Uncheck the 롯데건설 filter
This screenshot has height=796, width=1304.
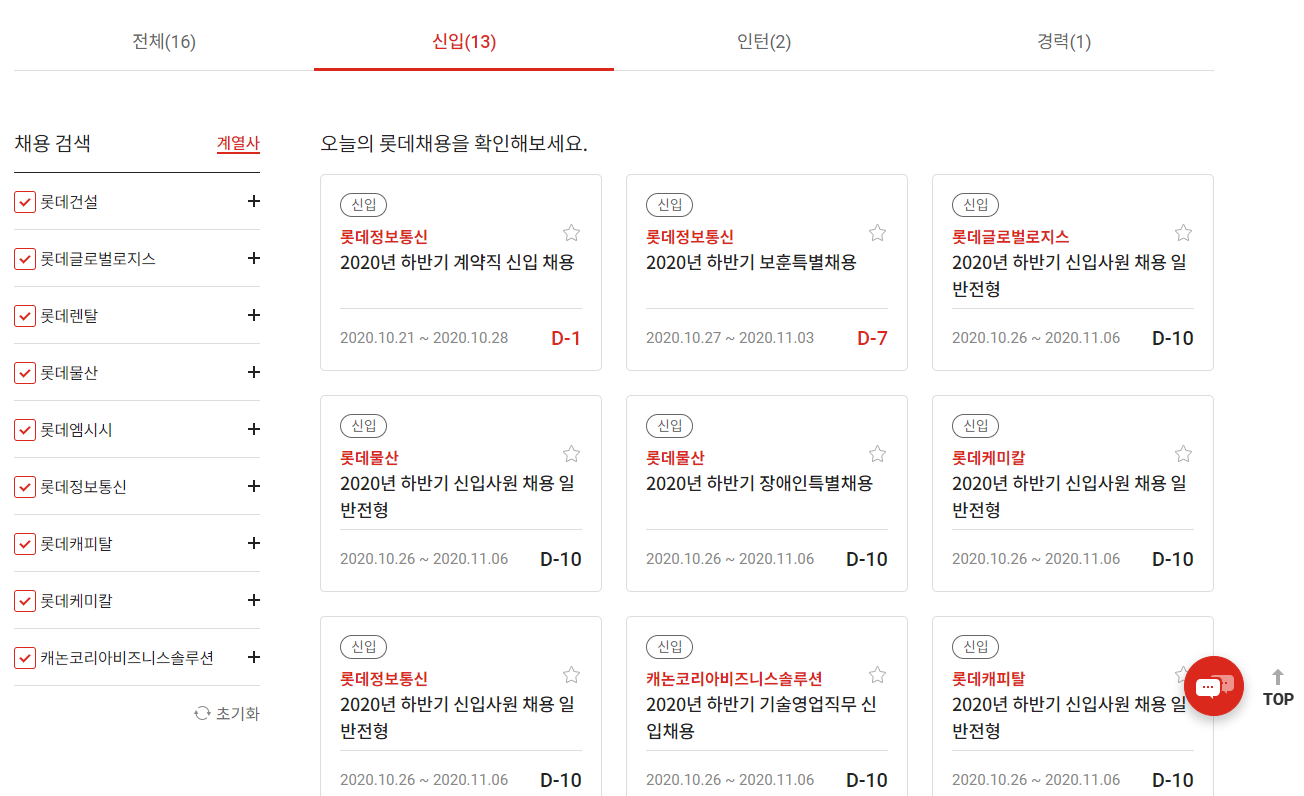tap(25, 202)
